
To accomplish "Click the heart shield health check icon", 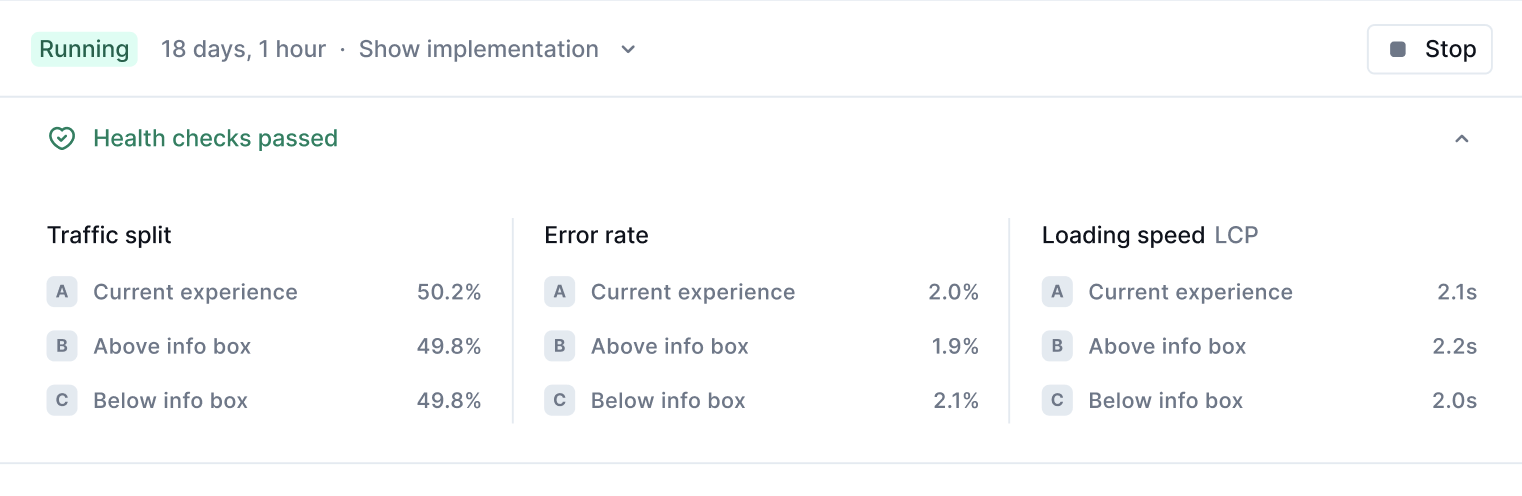I will tap(62, 139).
